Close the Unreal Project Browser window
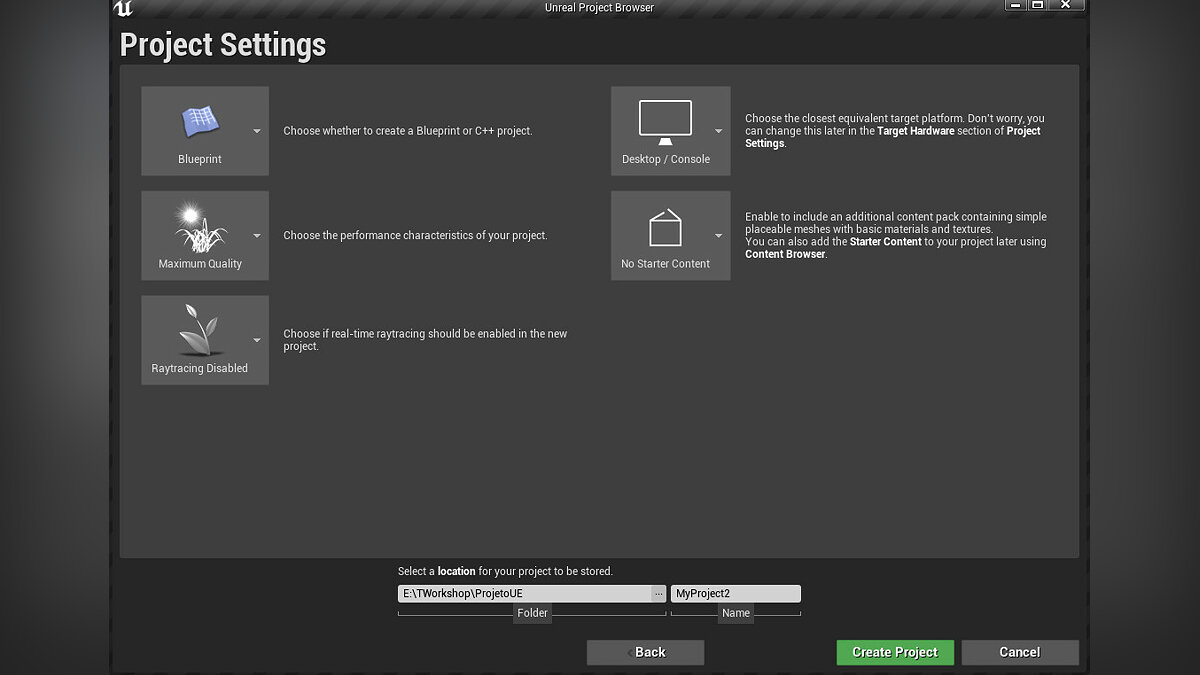The height and width of the screenshot is (675, 1200). [1067, 6]
